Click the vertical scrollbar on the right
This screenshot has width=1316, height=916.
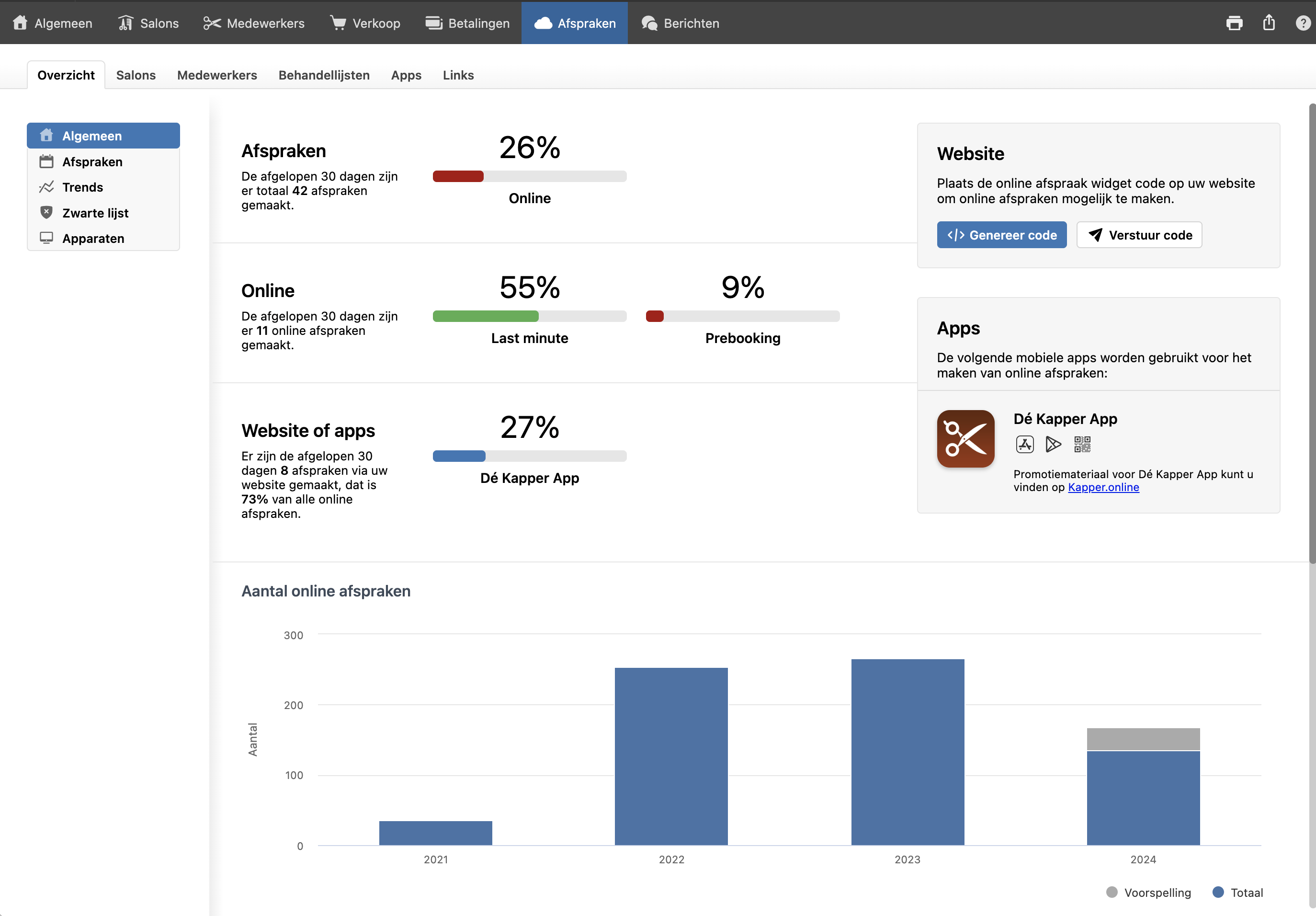(1311, 332)
